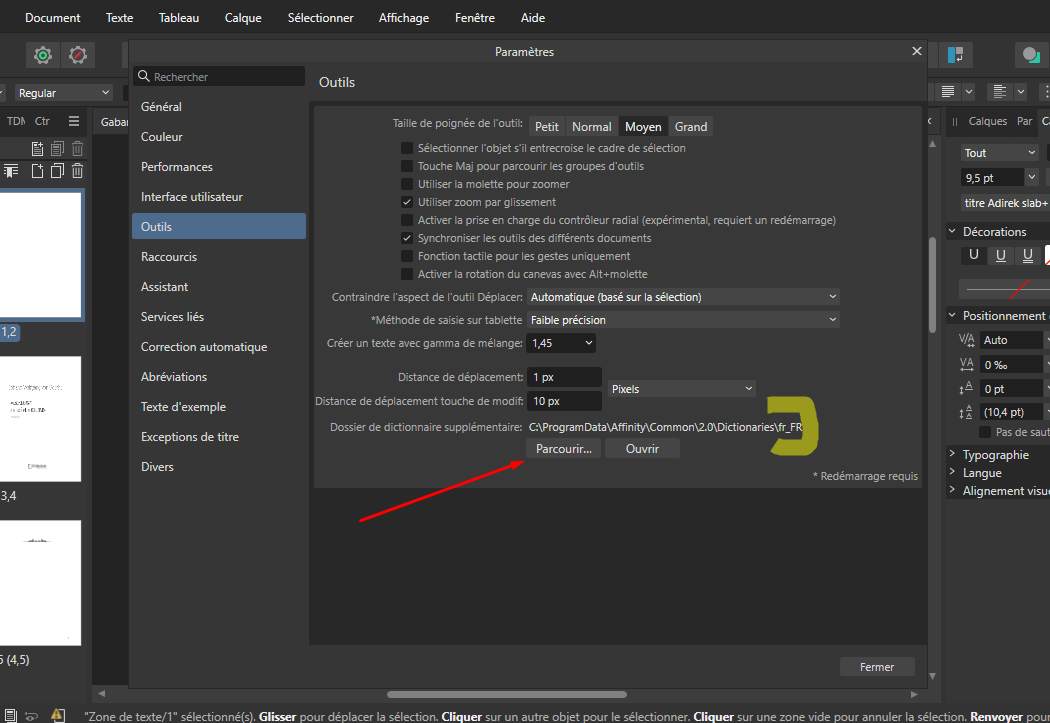This screenshot has width=1050, height=723.
Task: Click the duplicate page icon
Action: click(x=58, y=171)
